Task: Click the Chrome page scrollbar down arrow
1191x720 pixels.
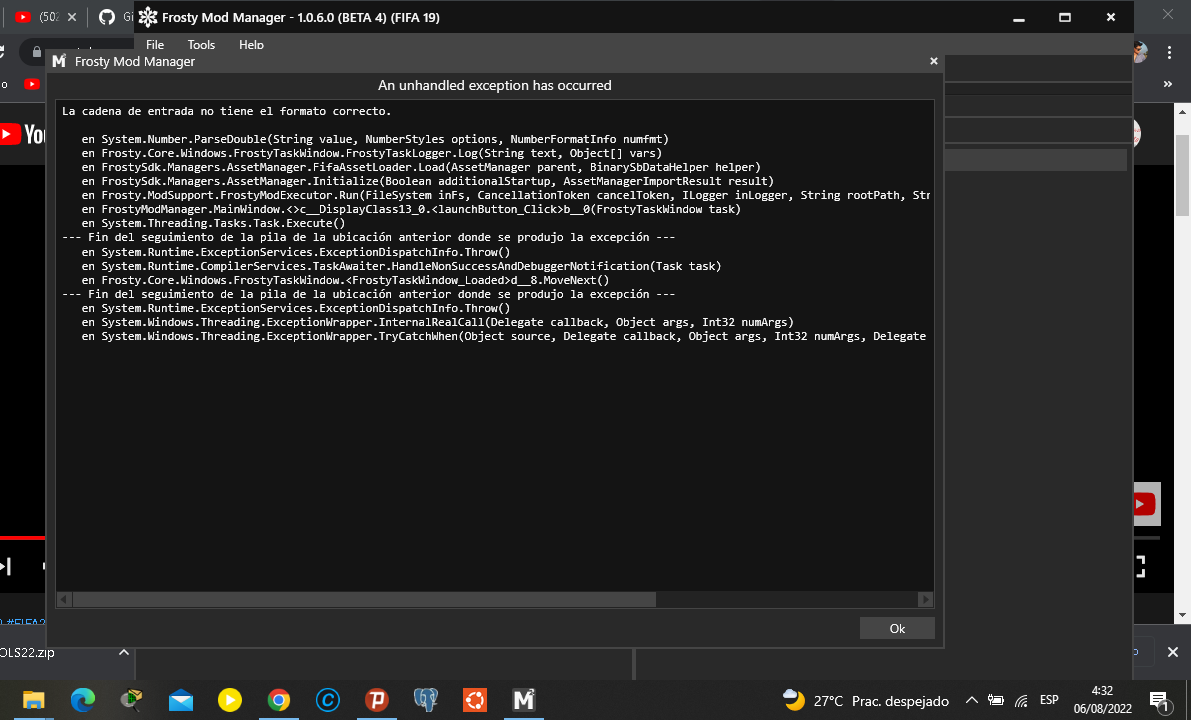Action: pos(1183,615)
